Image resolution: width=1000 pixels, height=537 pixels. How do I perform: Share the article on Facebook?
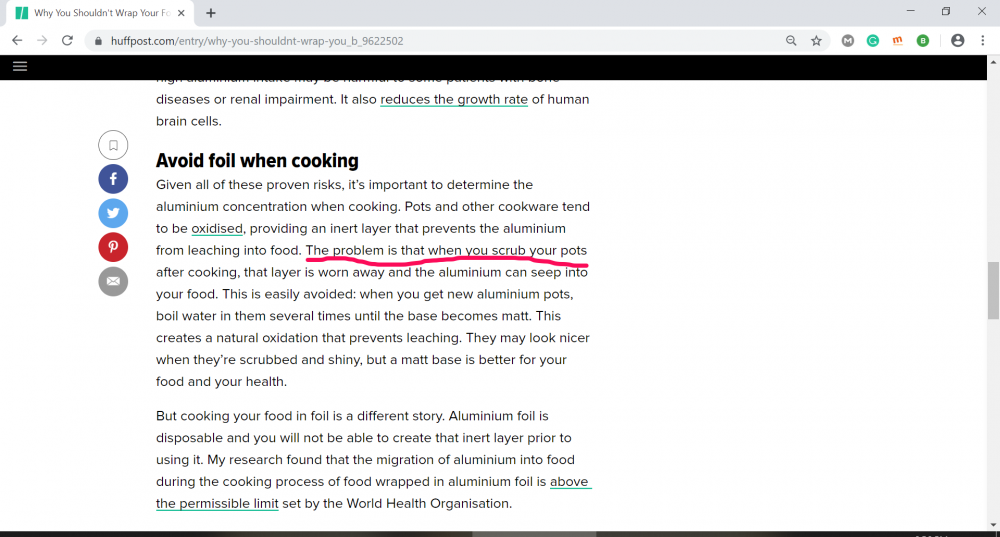coord(113,179)
